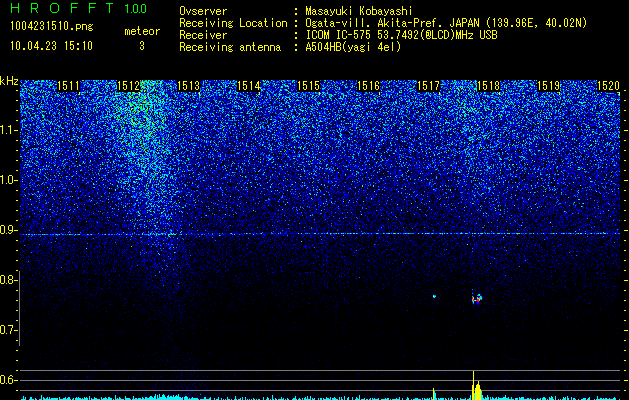Click the 1513 time marker
The height and width of the screenshot is (400, 629).
(x=188, y=86)
